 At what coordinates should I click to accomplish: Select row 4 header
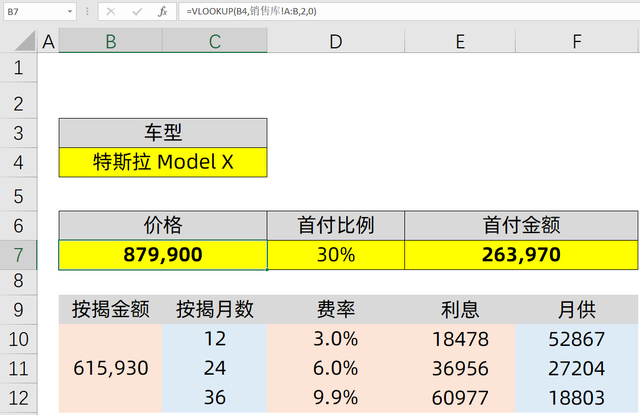click(18, 162)
